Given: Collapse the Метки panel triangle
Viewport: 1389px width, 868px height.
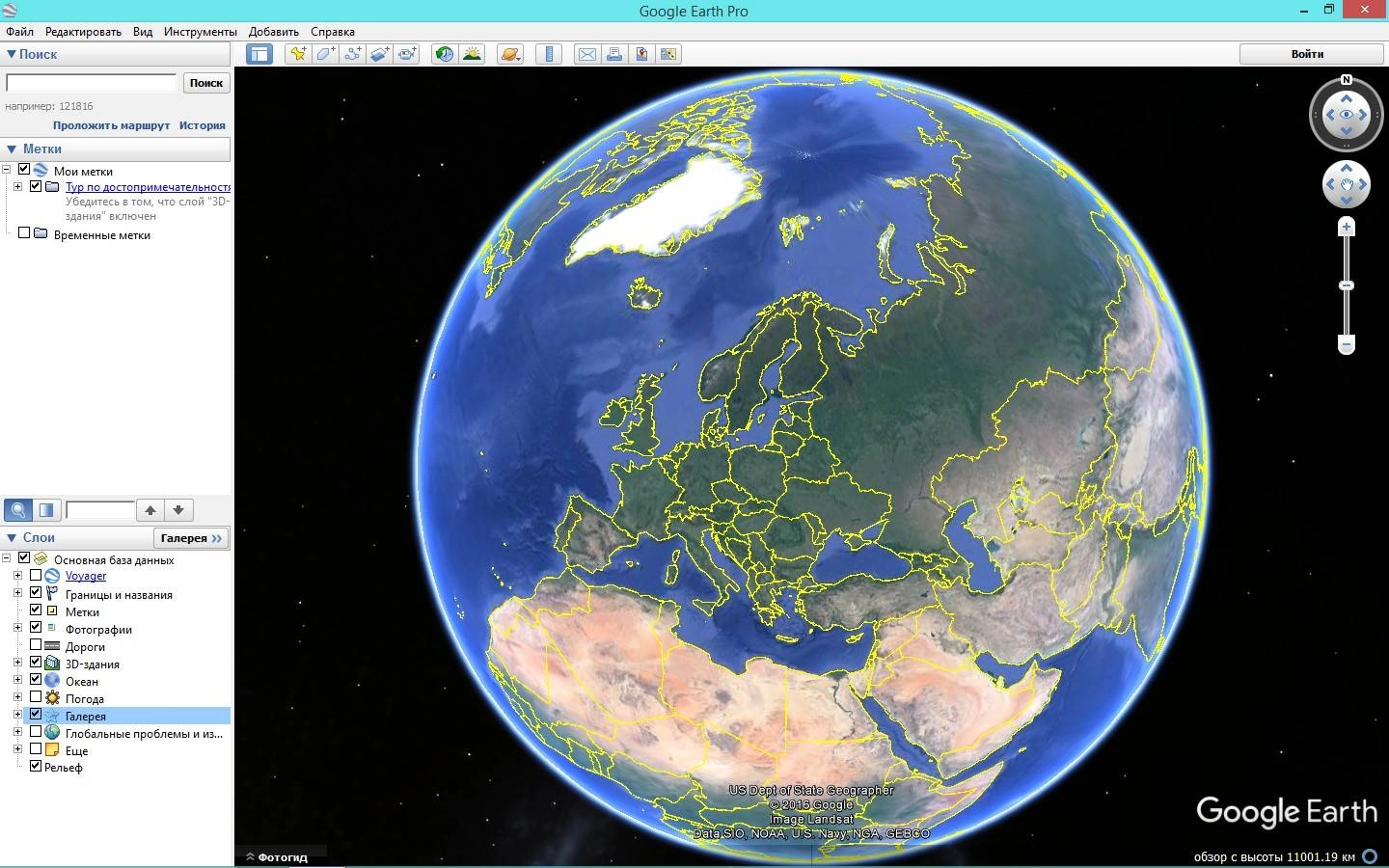Looking at the screenshot, I should coord(12,149).
